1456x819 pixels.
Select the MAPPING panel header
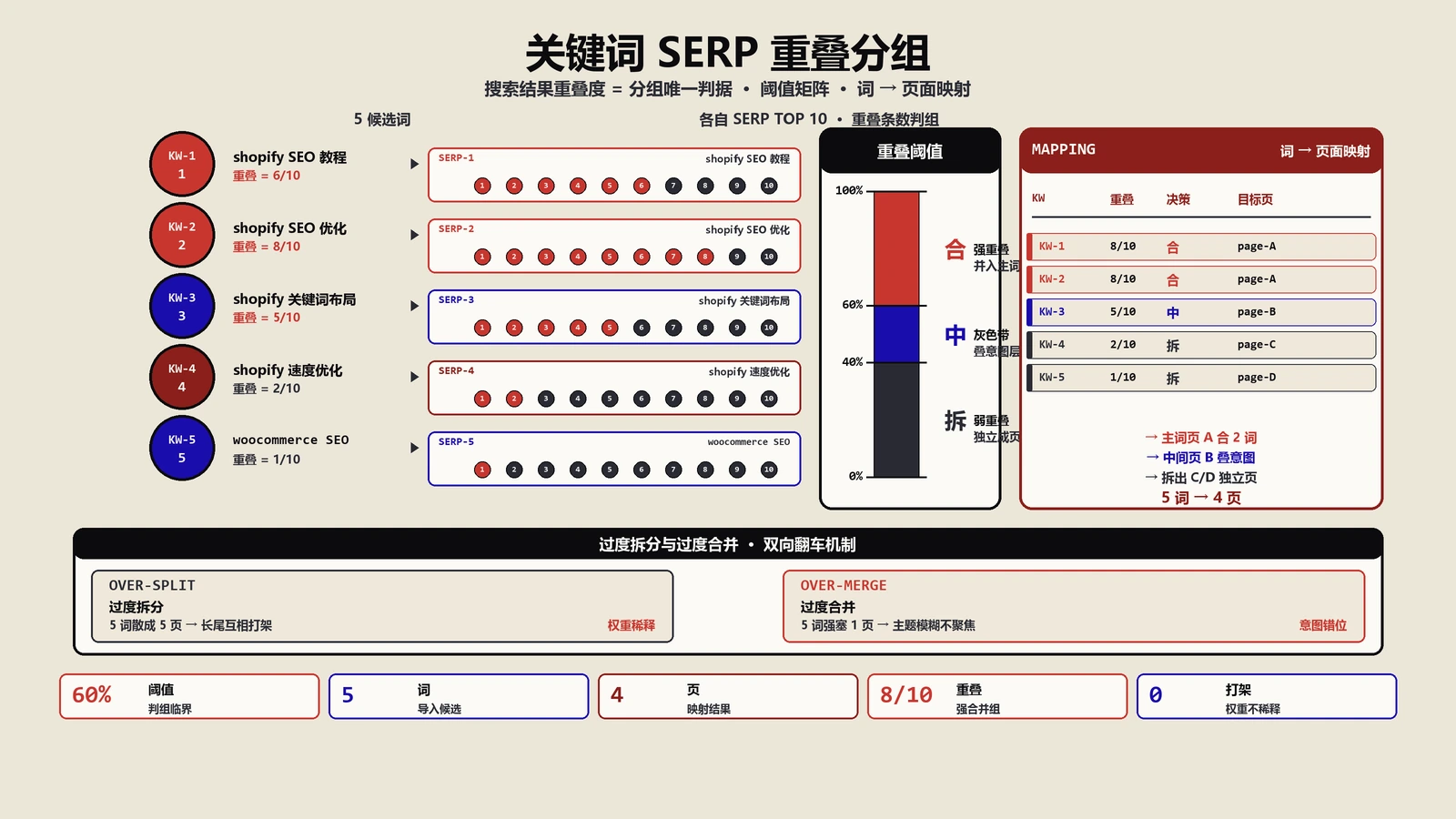1201,150
